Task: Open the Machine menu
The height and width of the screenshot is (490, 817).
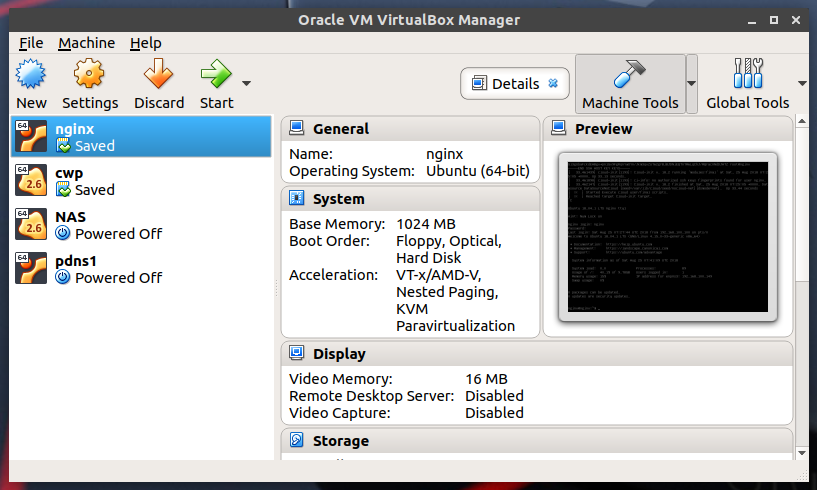Action: click(86, 43)
